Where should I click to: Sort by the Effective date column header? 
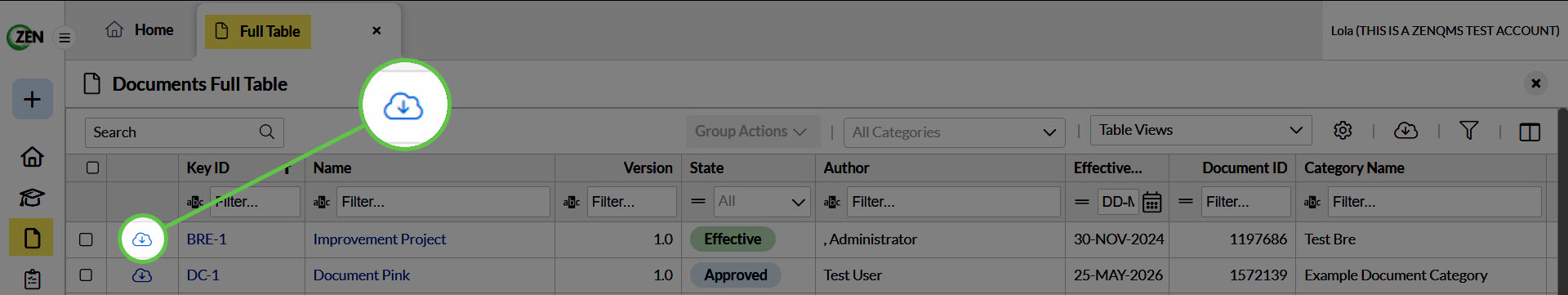1107,168
